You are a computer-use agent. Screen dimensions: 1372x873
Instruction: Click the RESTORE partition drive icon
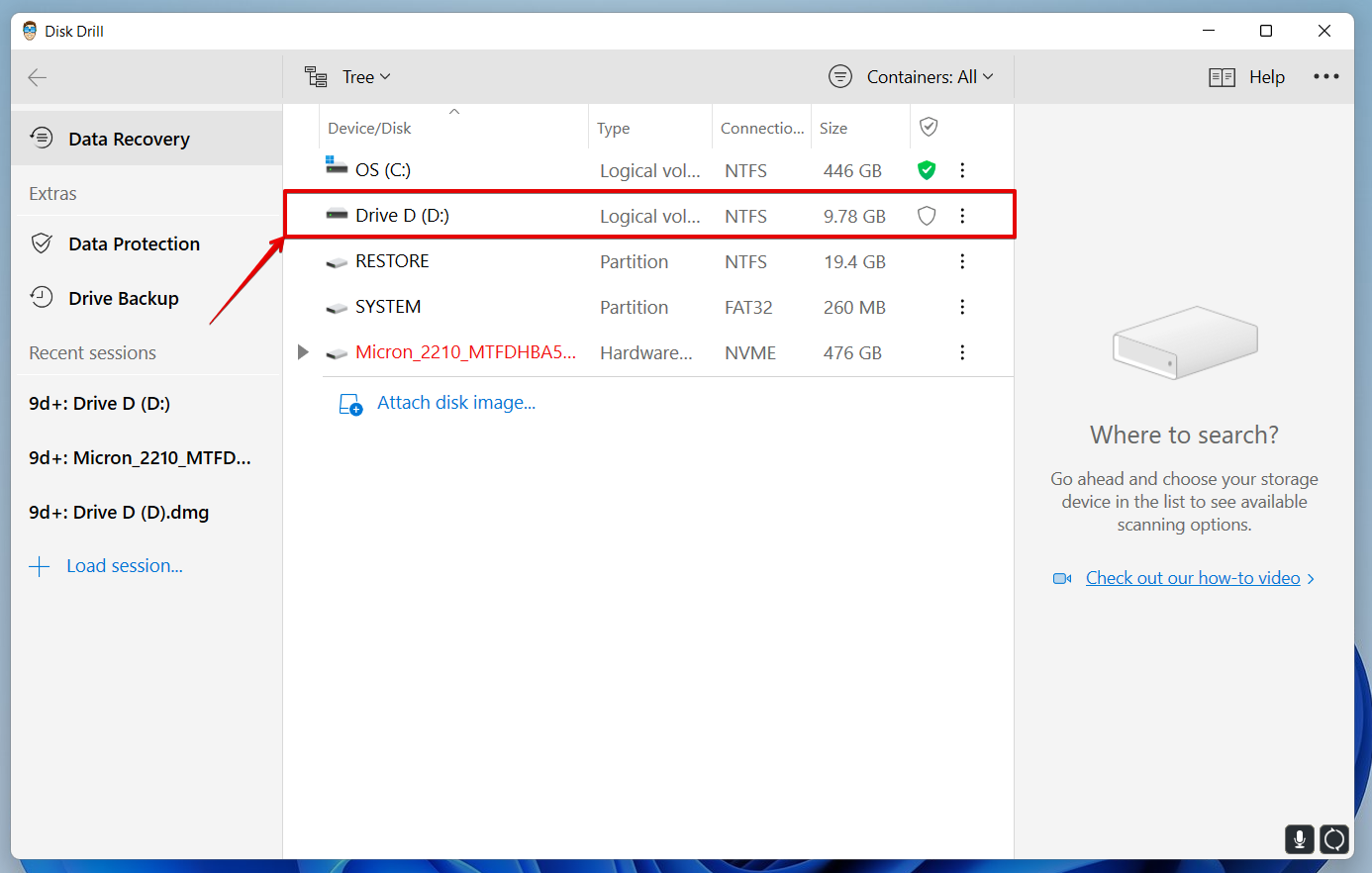[337, 262]
